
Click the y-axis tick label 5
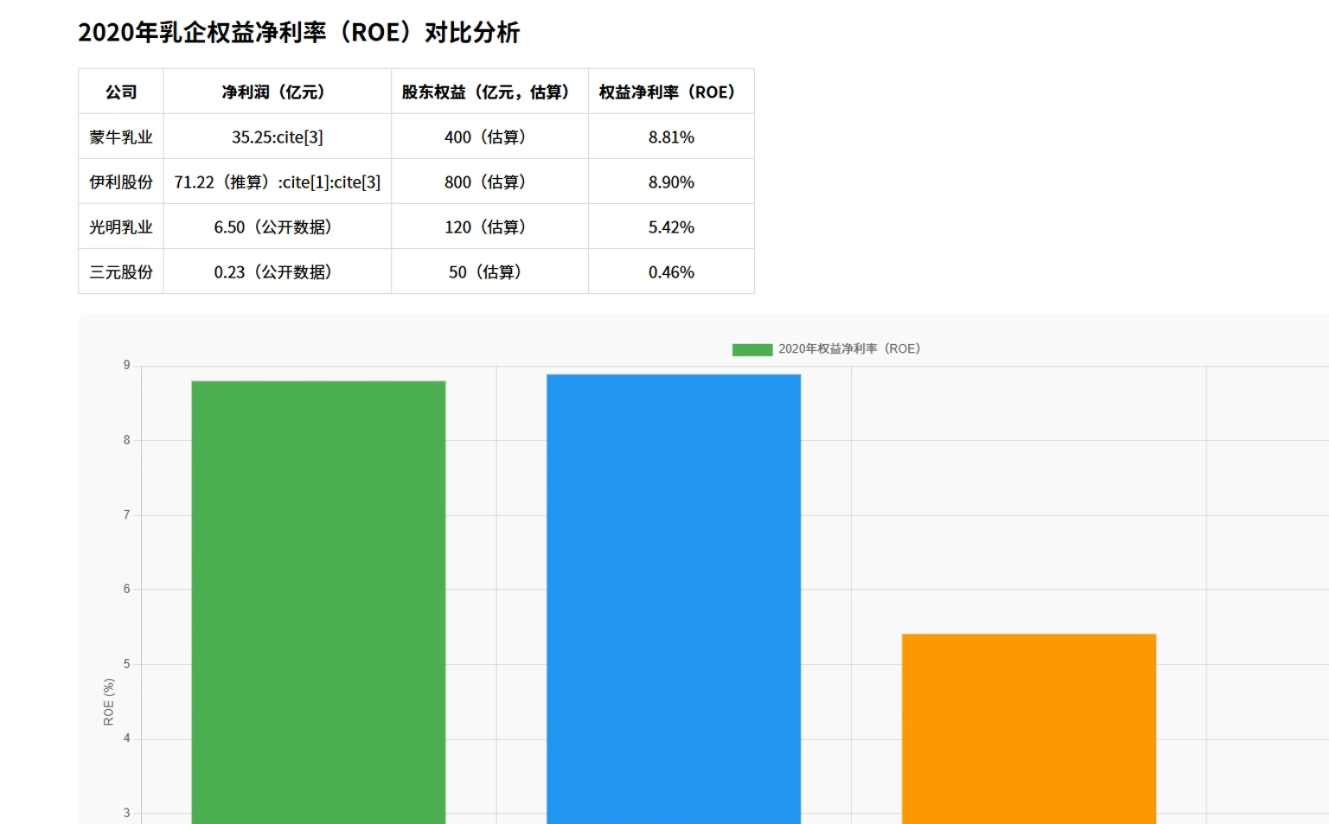pos(127,664)
